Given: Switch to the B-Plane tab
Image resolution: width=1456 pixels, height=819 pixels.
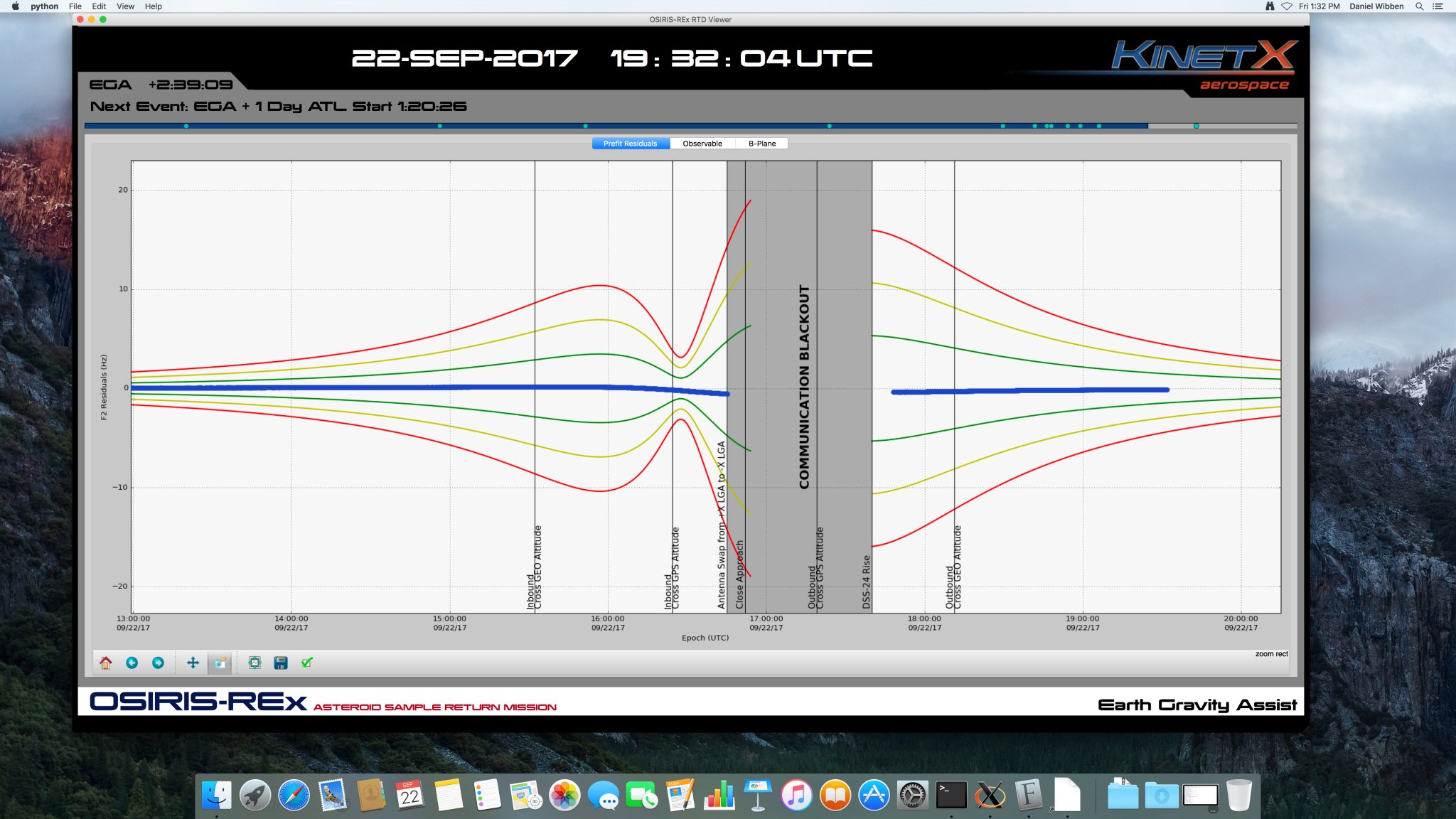Looking at the screenshot, I should pos(762,144).
